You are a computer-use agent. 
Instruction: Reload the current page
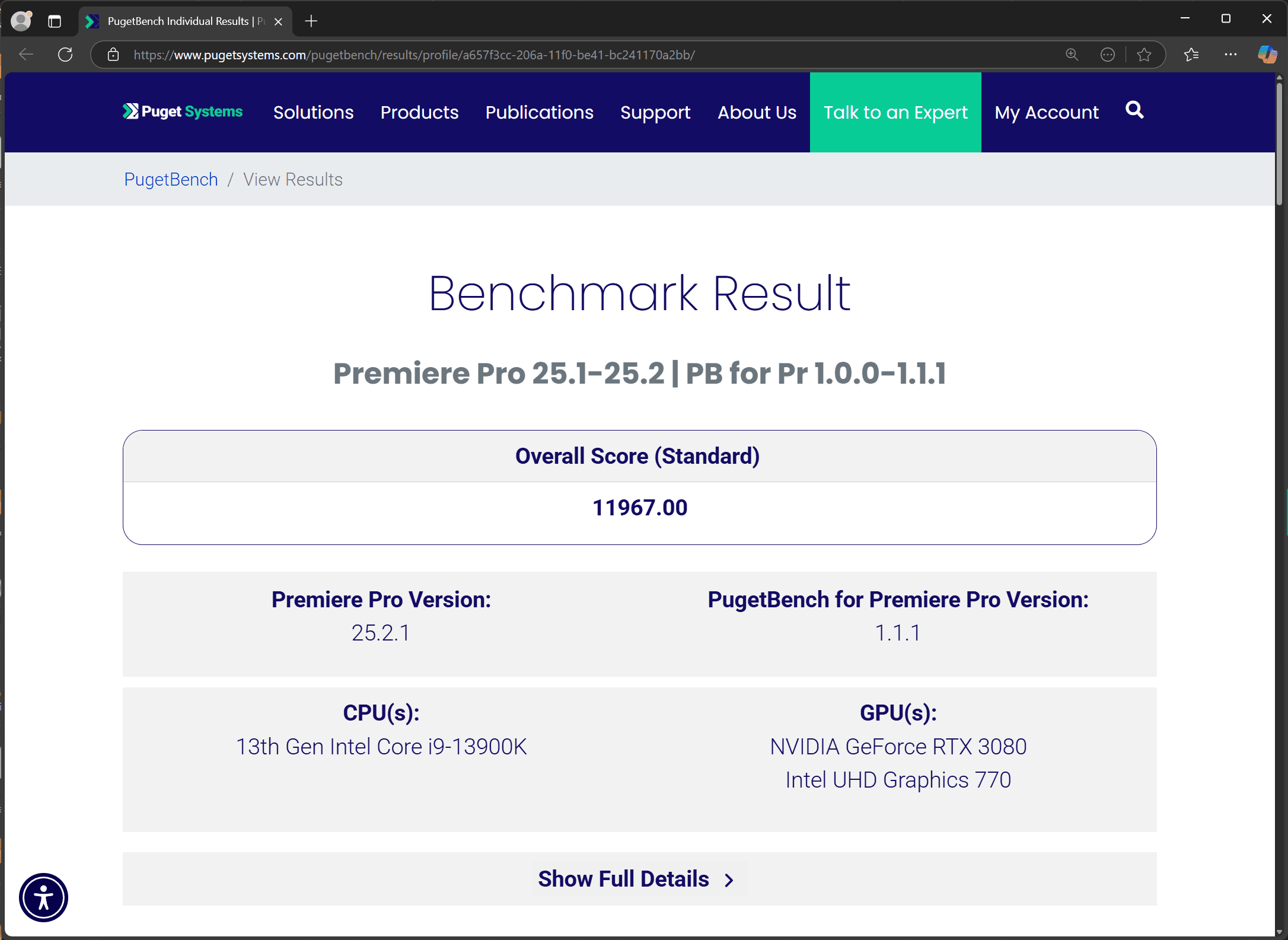pos(65,55)
